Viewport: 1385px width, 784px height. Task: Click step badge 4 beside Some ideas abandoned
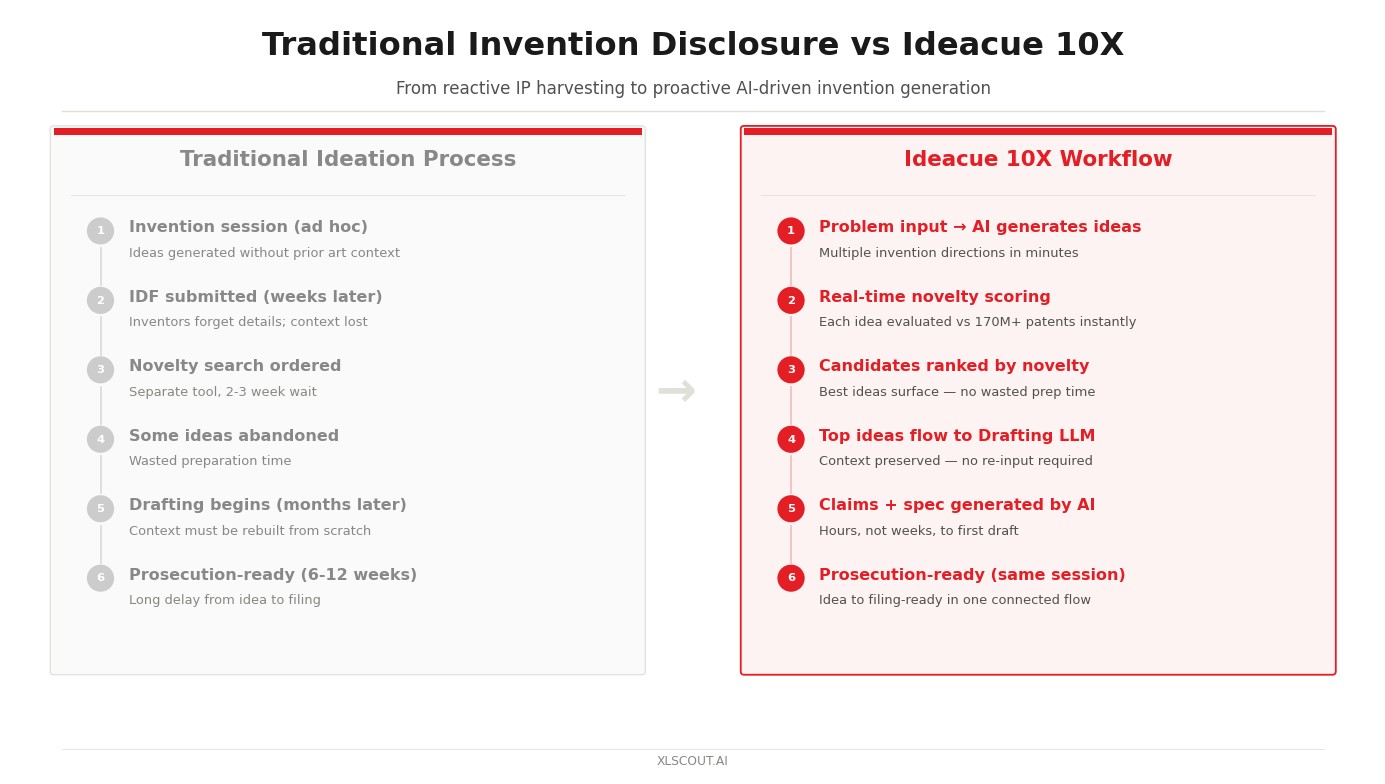tap(100, 440)
